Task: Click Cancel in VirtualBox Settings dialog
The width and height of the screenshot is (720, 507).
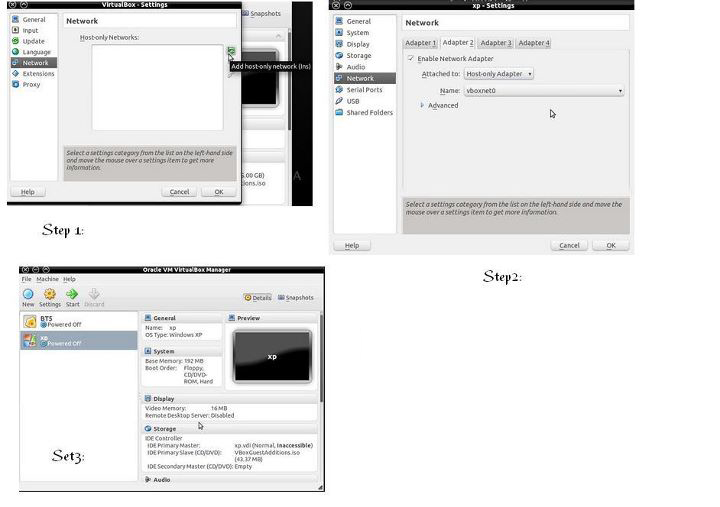Action: click(179, 192)
